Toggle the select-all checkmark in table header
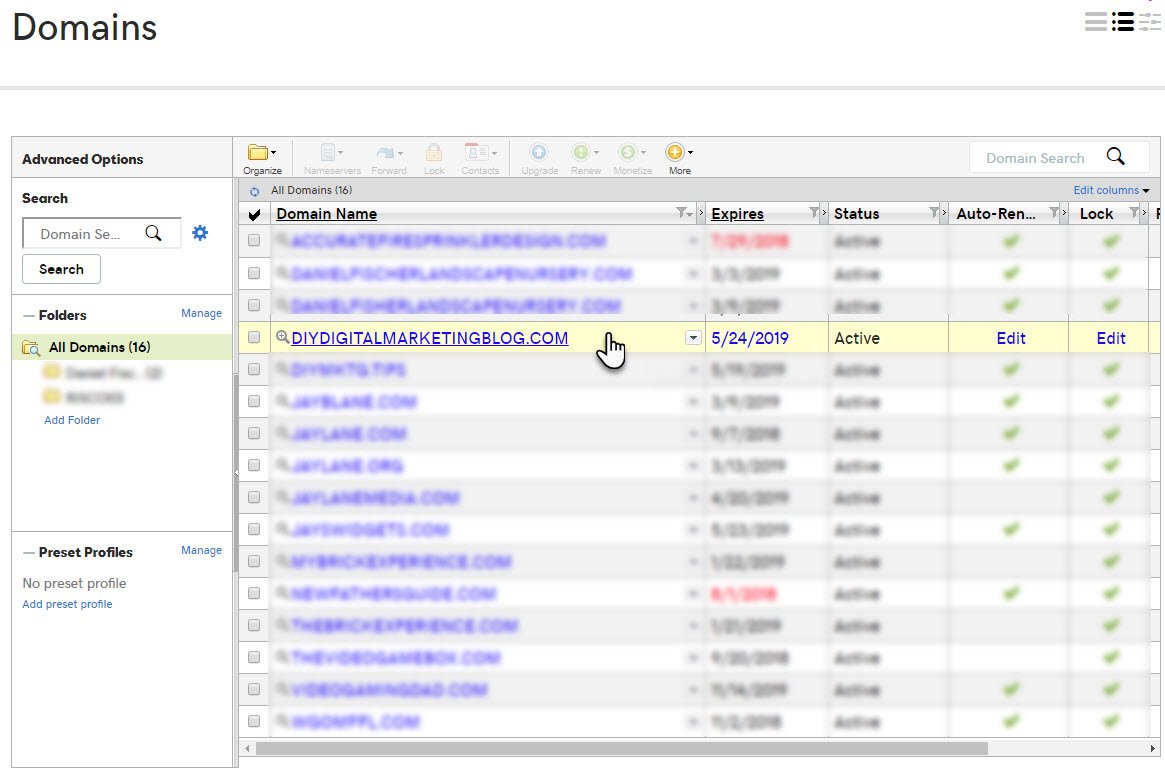Screen dimensions: 1165x776 point(254,214)
